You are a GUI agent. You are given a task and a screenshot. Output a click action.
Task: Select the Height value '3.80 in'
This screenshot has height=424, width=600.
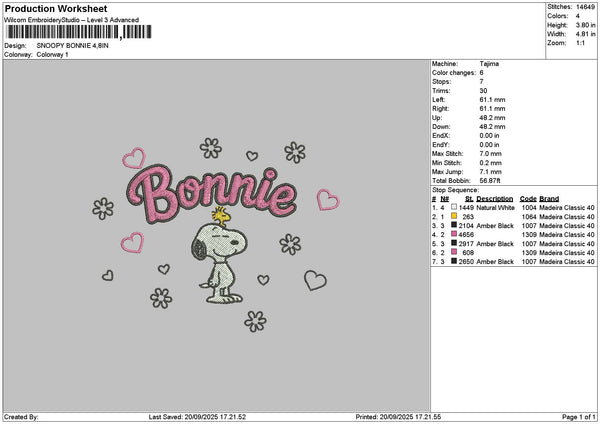585,25
